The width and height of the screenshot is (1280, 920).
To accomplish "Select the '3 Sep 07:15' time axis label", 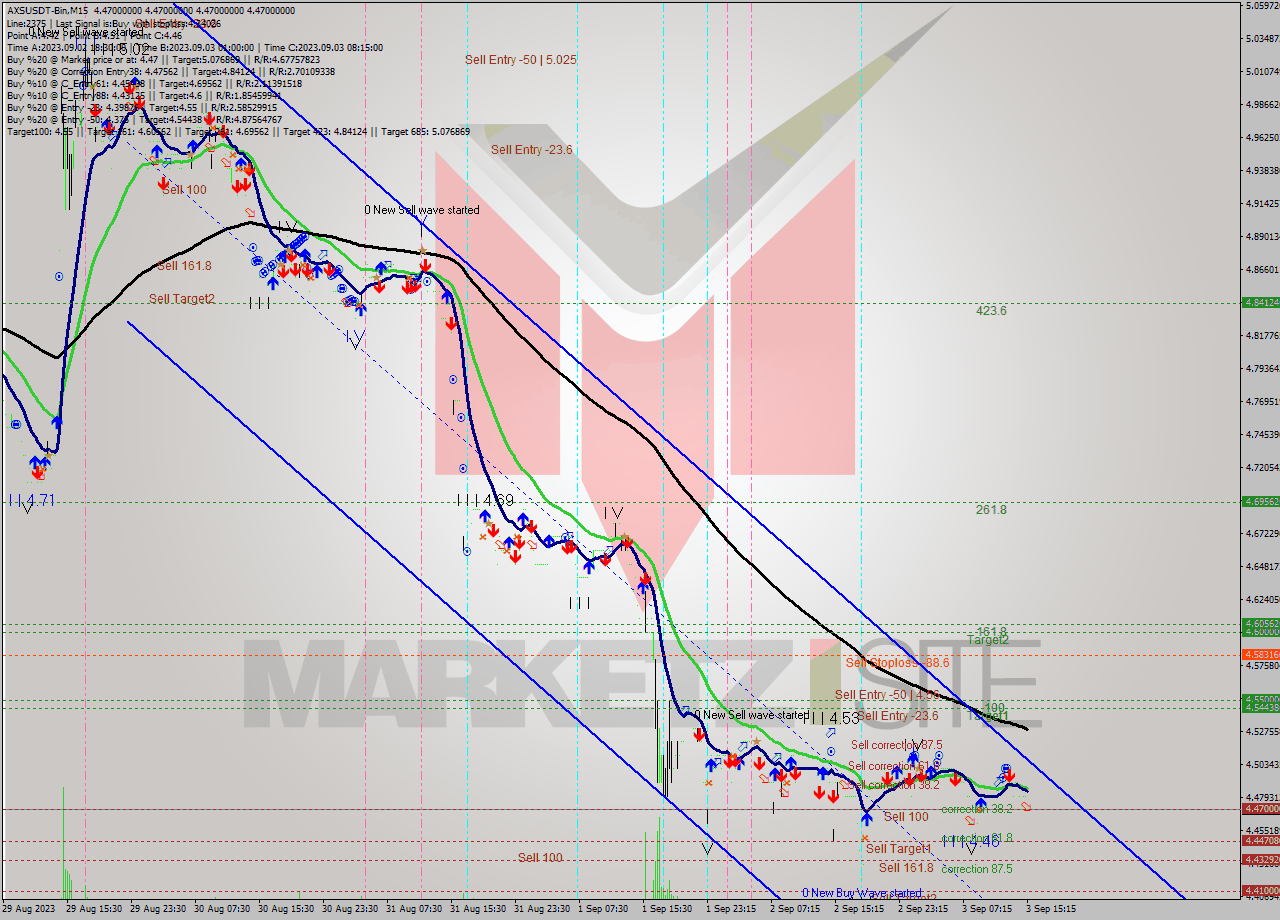I will (987, 909).
